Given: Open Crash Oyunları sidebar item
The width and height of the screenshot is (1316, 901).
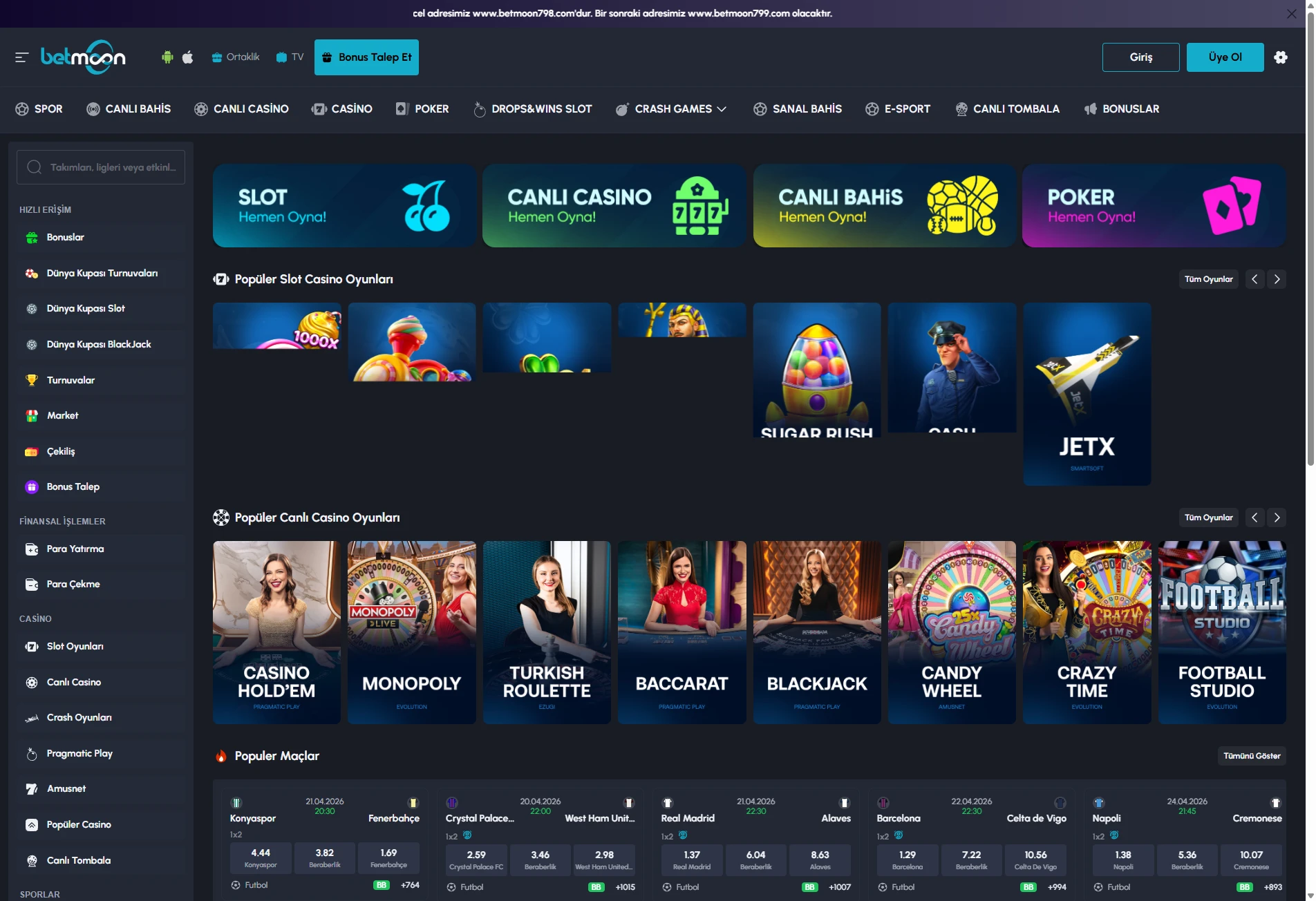Looking at the screenshot, I should [x=101, y=718].
